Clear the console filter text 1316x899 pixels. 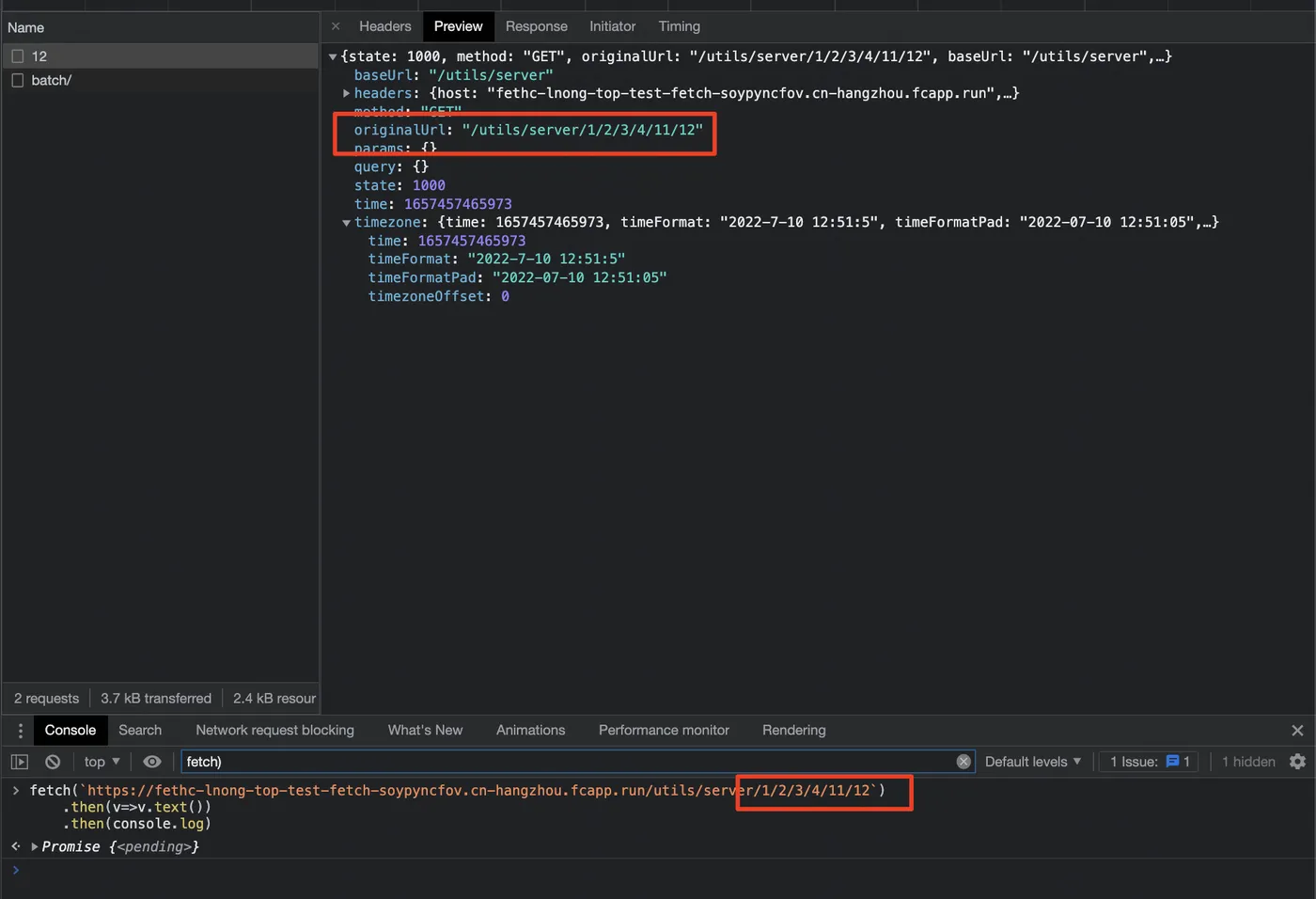point(963,762)
